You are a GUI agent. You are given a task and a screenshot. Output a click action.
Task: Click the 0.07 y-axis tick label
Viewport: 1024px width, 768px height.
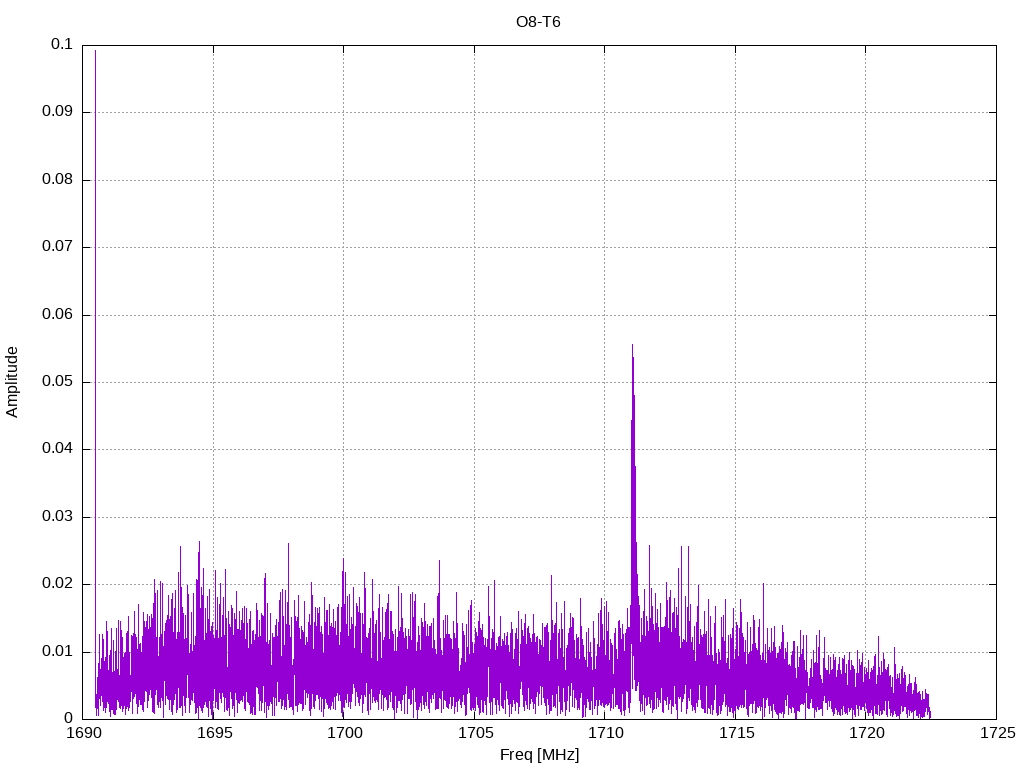[x=57, y=247]
